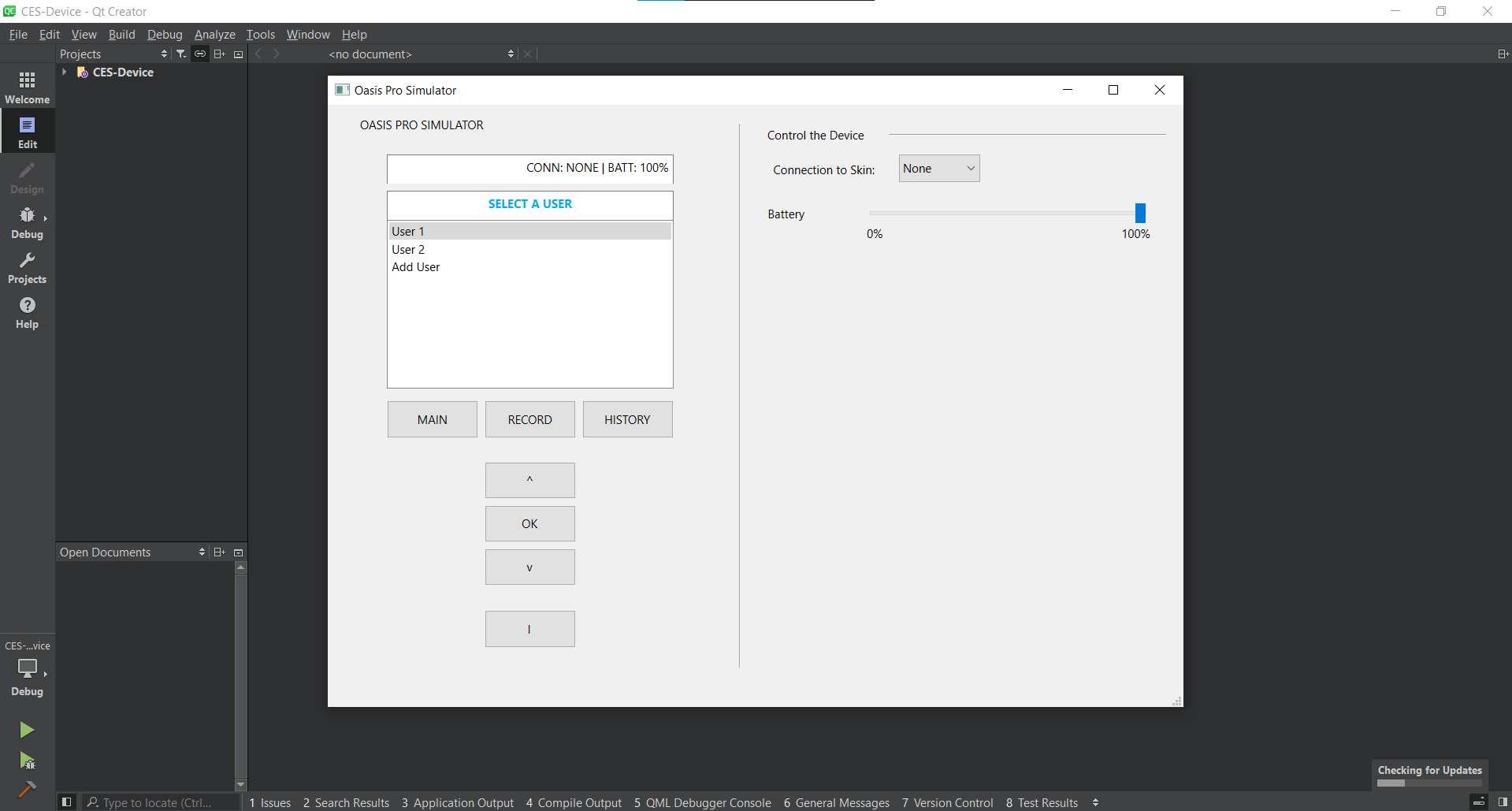Open the Build menu
The height and width of the screenshot is (811, 1512).
click(x=122, y=34)
